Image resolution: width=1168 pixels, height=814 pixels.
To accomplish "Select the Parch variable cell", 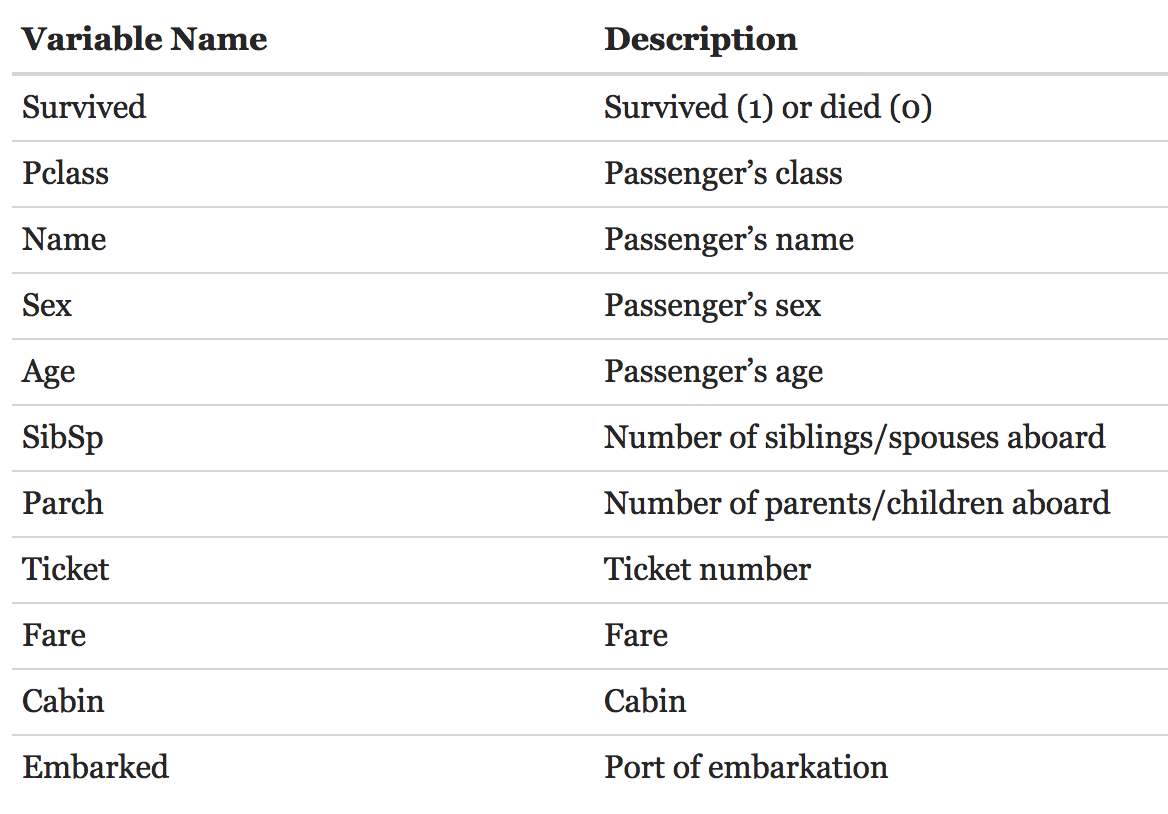I will click(x=63, y=503).
